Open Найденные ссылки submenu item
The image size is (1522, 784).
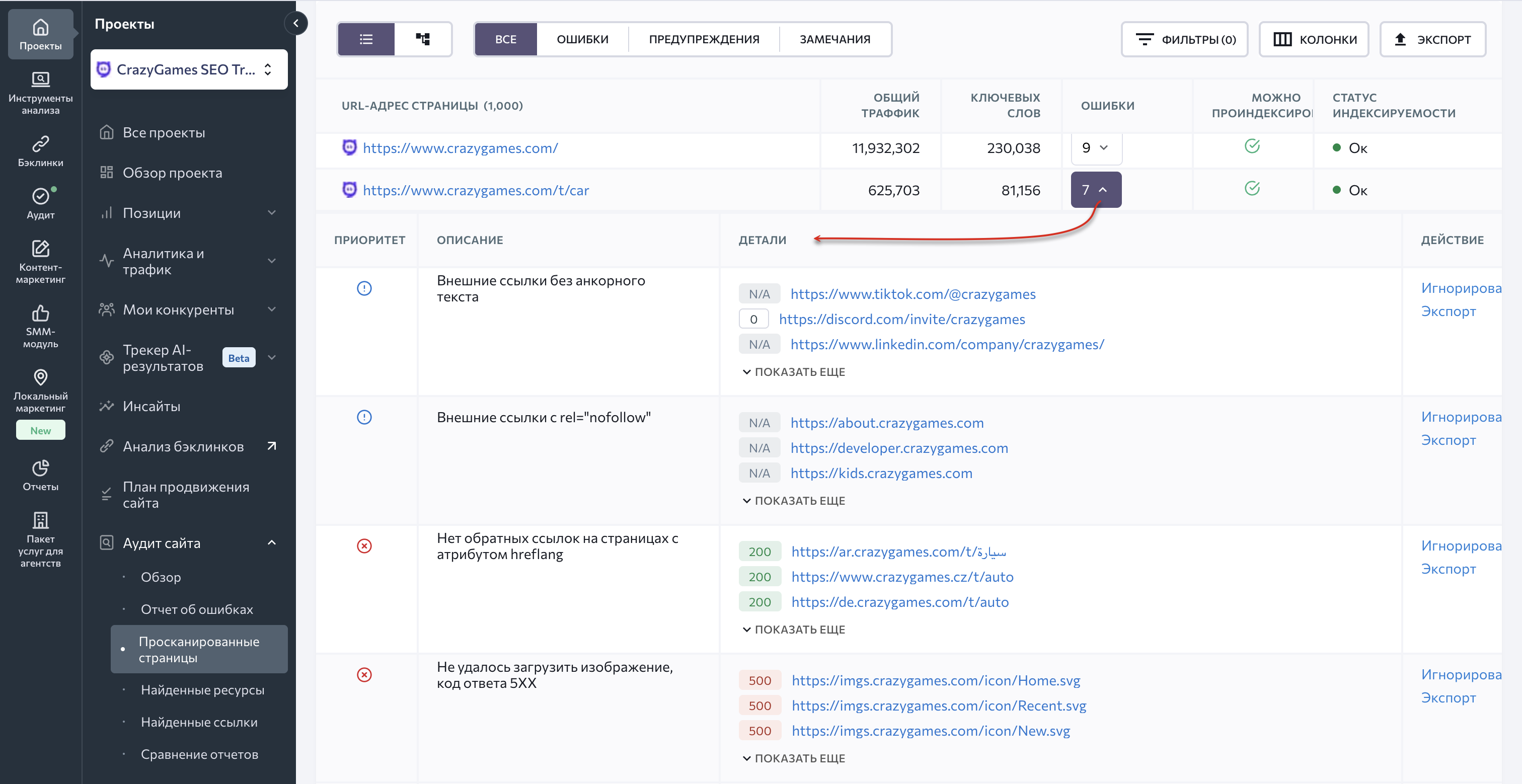[x=199, y=722]
